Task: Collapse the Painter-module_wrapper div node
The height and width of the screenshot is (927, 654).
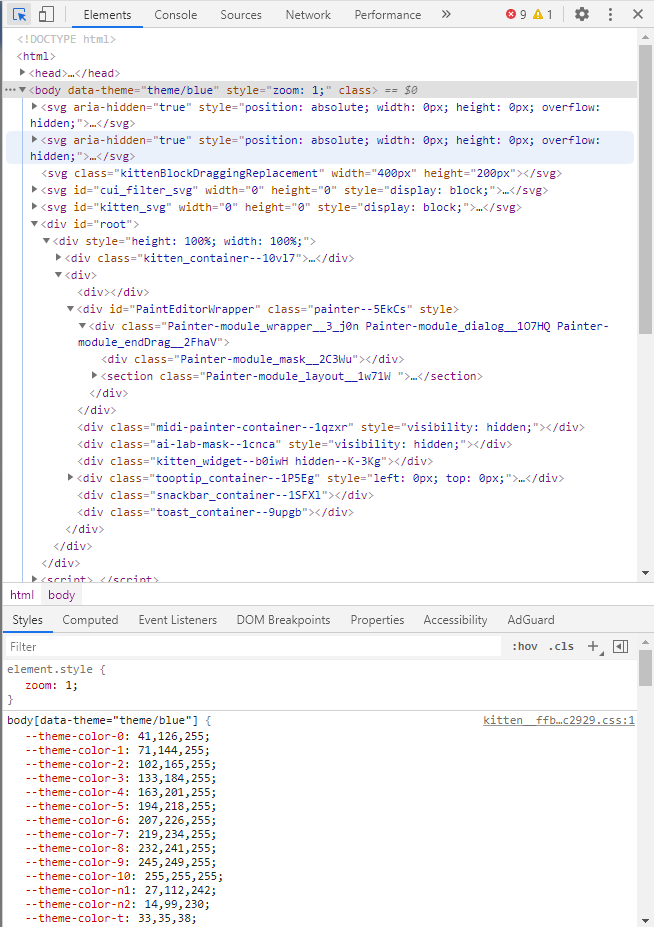Action: [82, 326]
